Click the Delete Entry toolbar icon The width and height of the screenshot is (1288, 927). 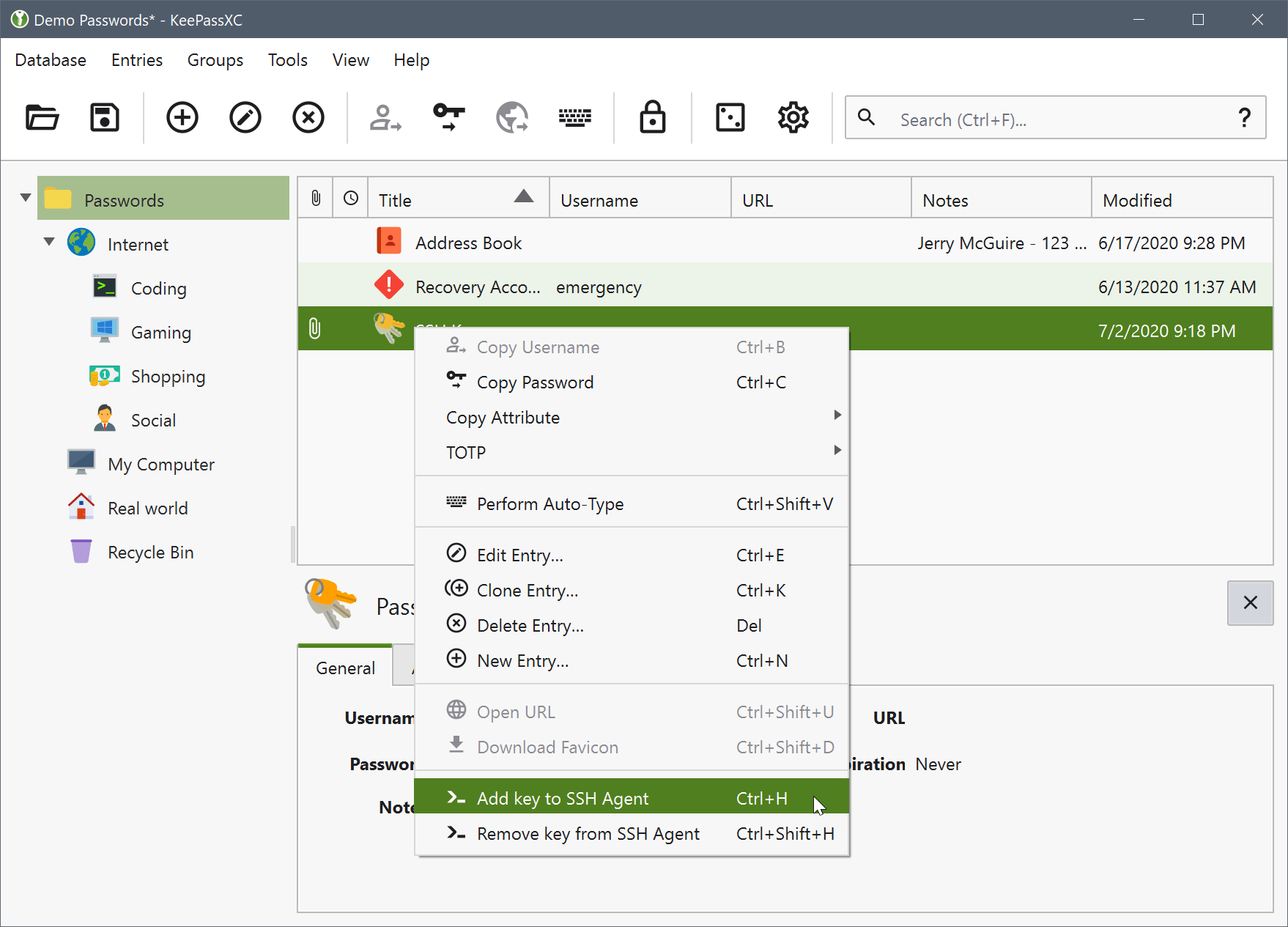308,117
